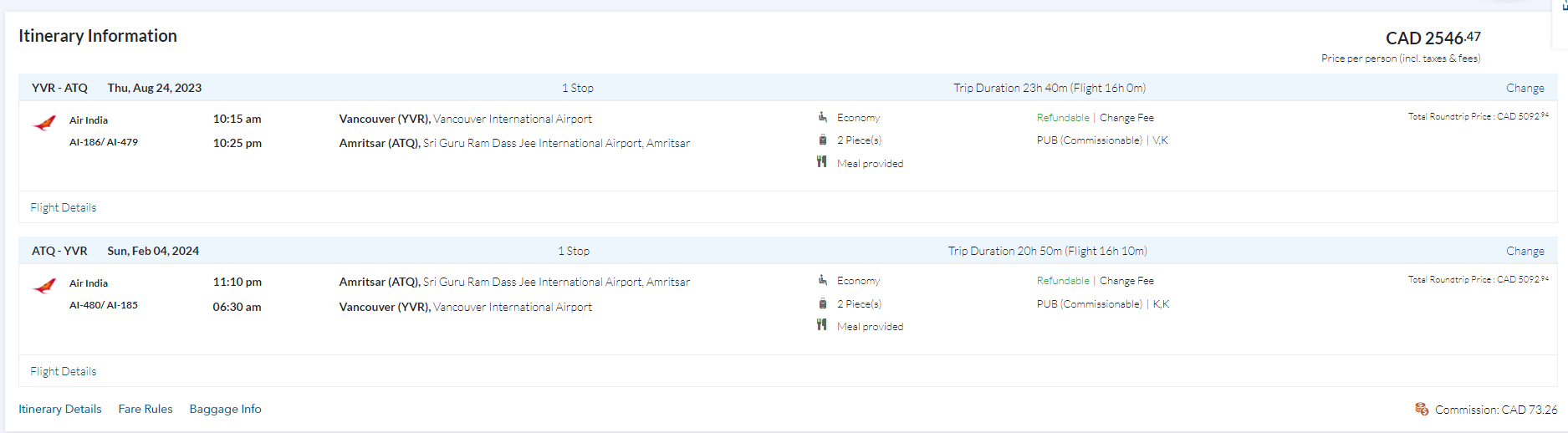
Task: Click the baggage icon on outbound flight
Action: 823,140
